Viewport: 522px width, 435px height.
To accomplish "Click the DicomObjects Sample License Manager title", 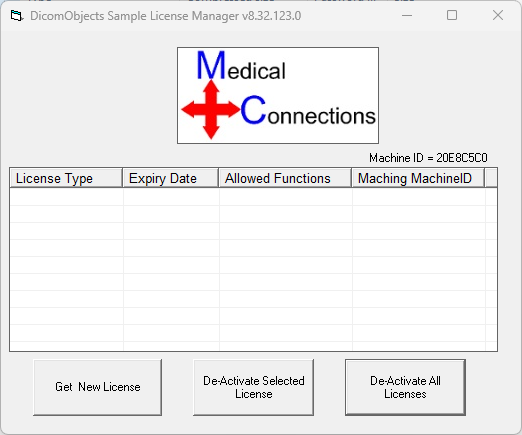I will pos(165,16).
